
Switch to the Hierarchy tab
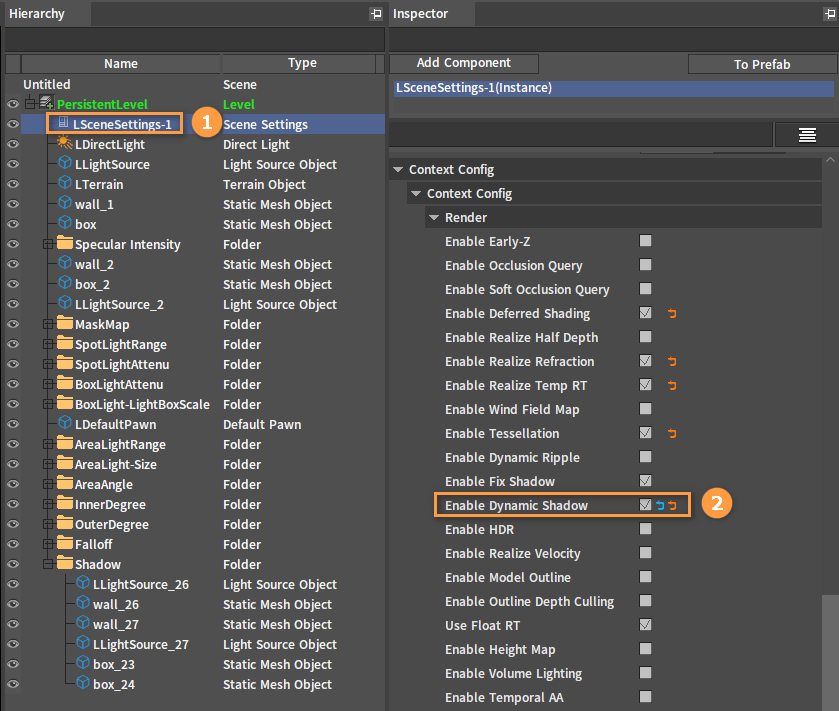47,14
